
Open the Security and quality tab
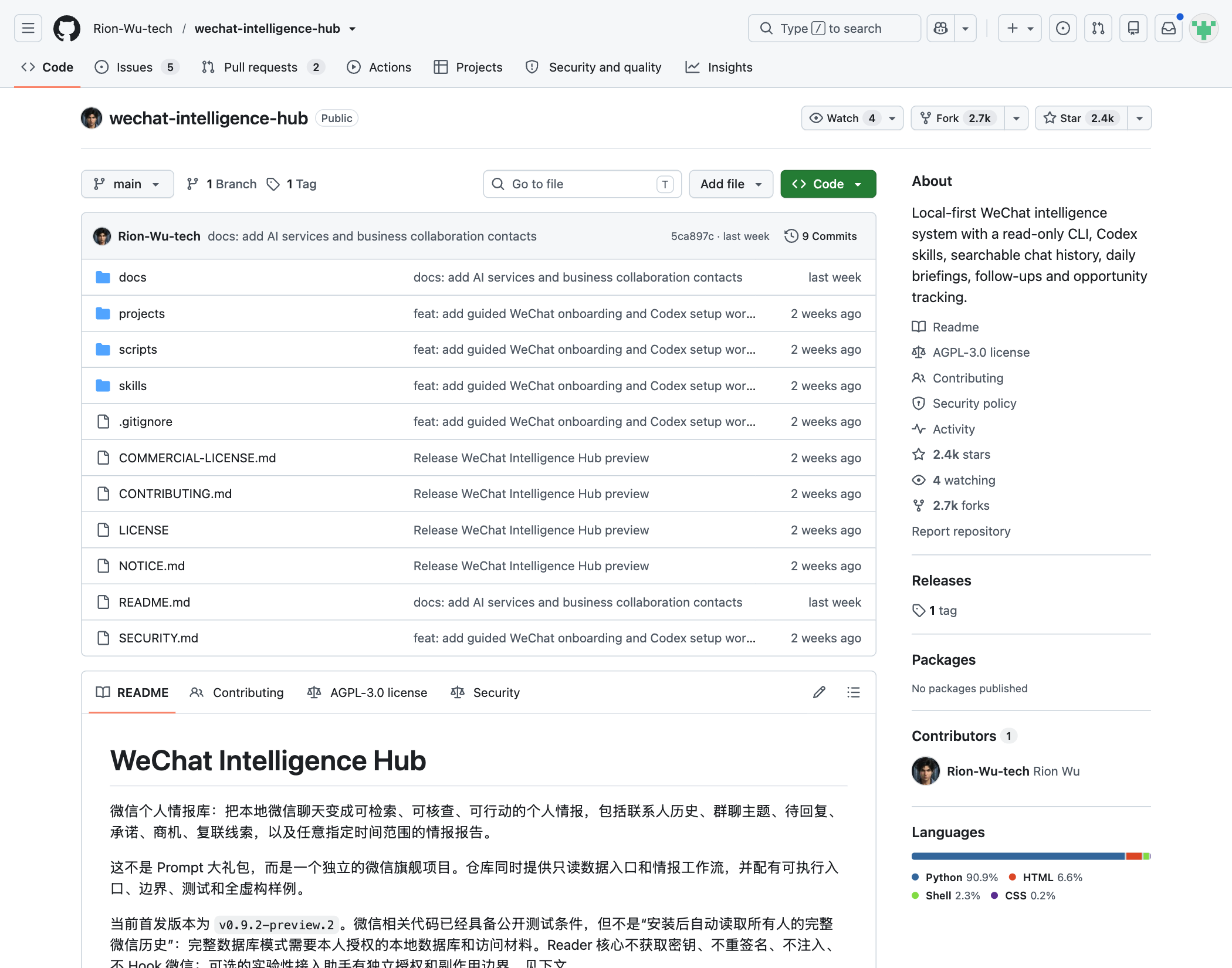pyautogui.click(x=594, y=67)
